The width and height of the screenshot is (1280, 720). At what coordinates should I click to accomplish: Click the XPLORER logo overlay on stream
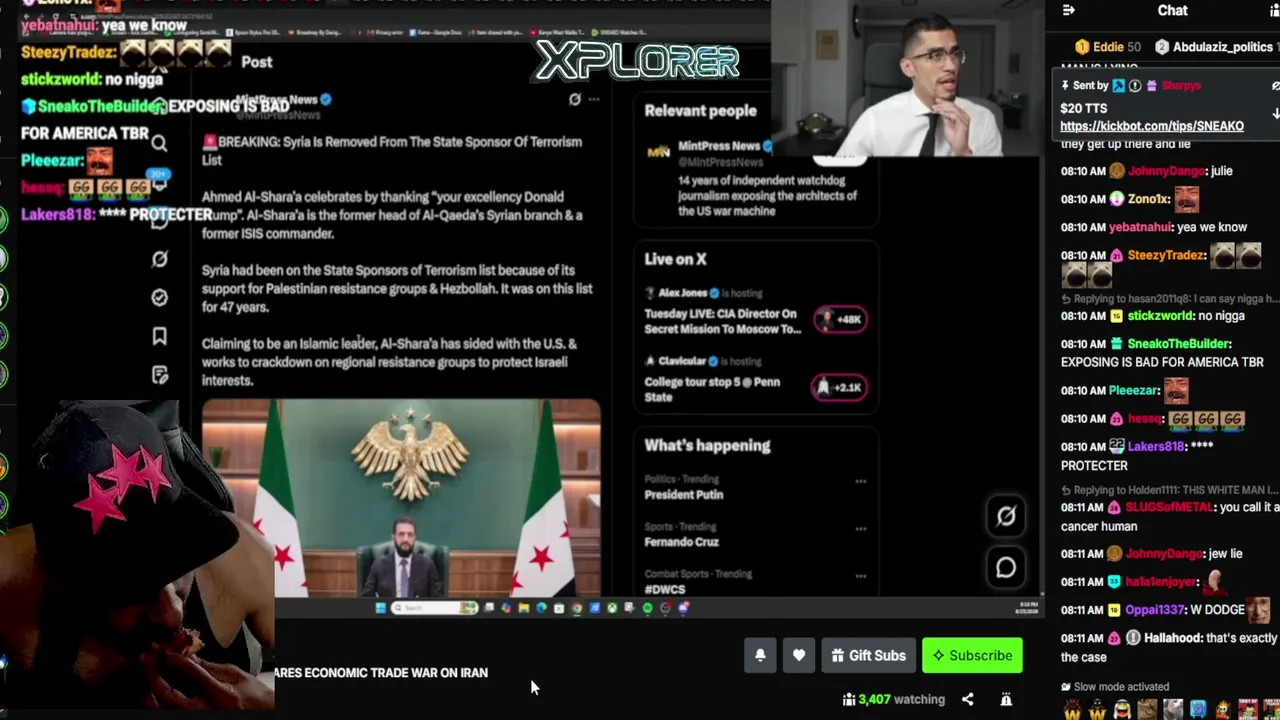pos(638,61)
